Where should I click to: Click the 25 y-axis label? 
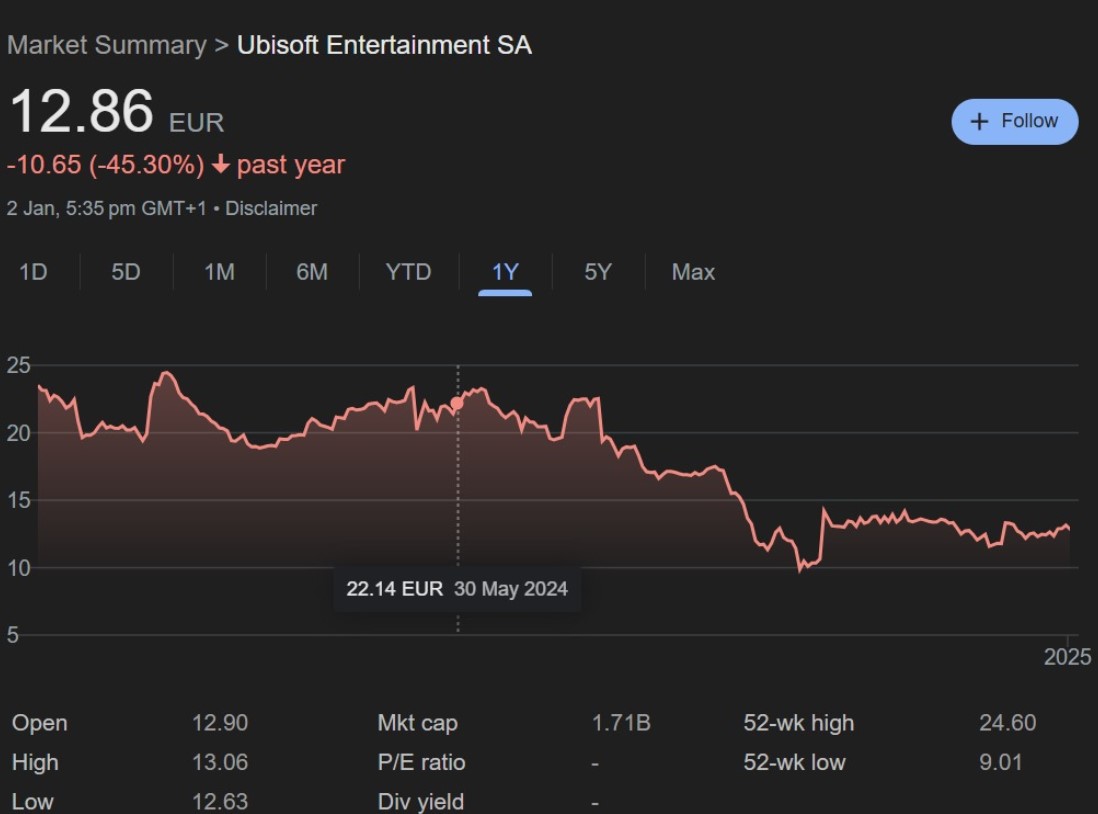[x=18, y=365]
